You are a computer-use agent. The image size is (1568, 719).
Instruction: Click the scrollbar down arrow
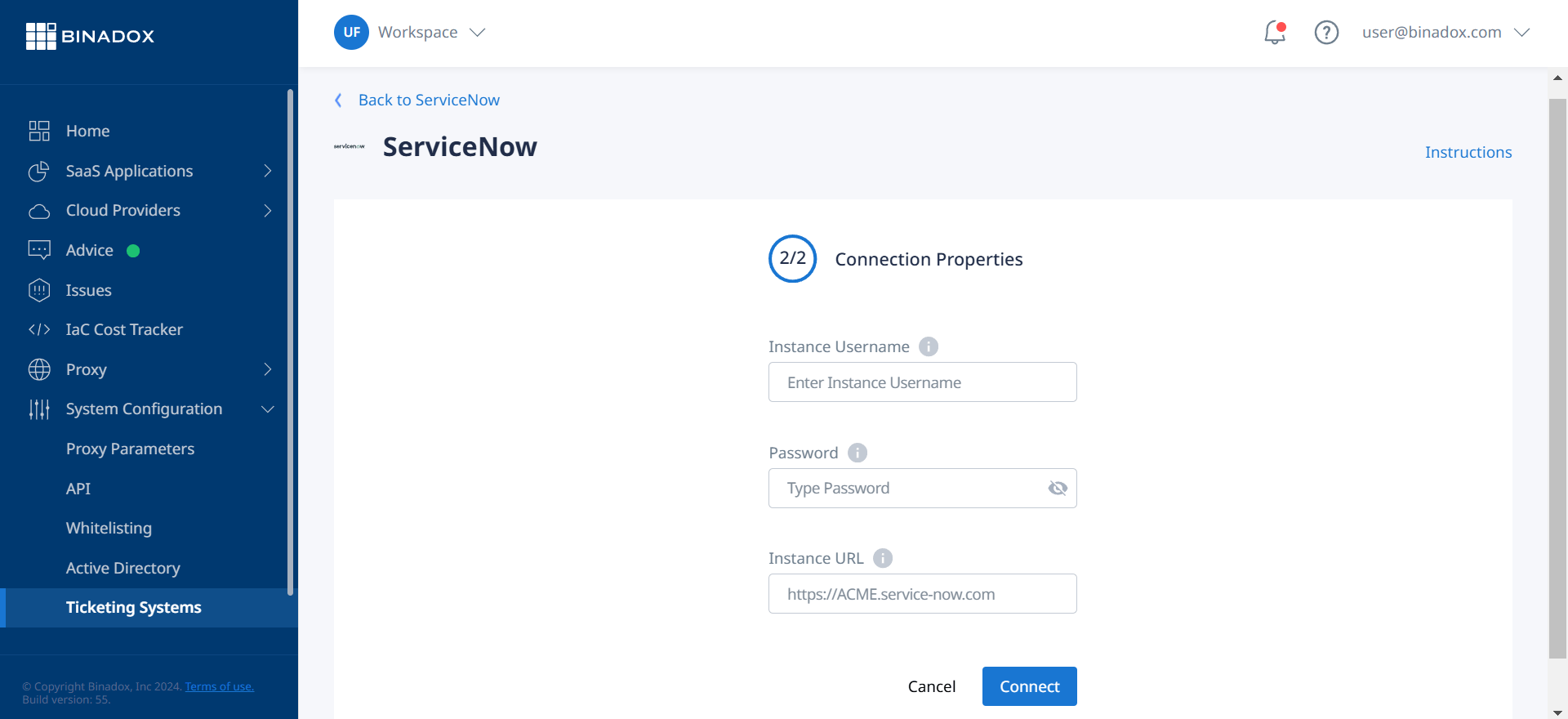tap(1557, 712)
